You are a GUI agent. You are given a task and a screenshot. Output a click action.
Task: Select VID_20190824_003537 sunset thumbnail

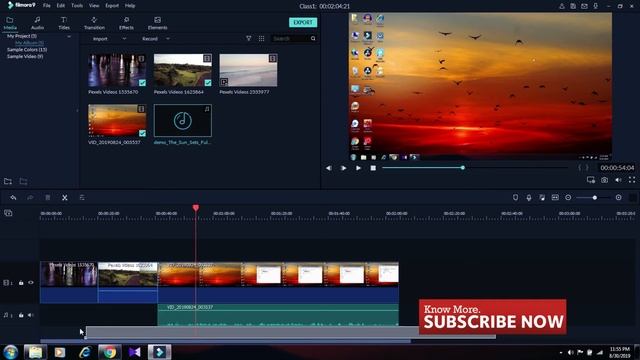(117, 120)
